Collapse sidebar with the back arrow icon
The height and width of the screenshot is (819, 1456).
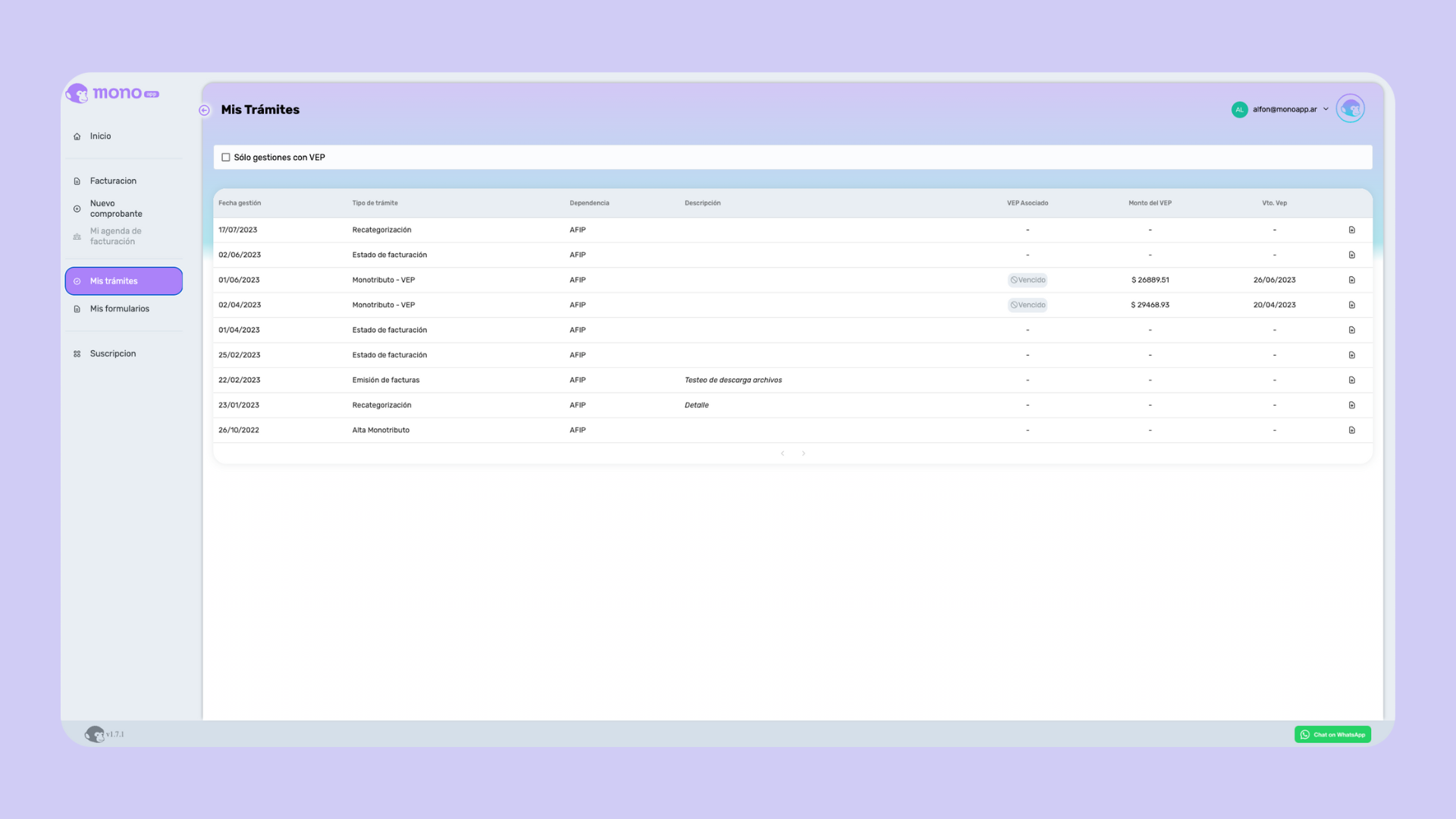pos(204,110)
